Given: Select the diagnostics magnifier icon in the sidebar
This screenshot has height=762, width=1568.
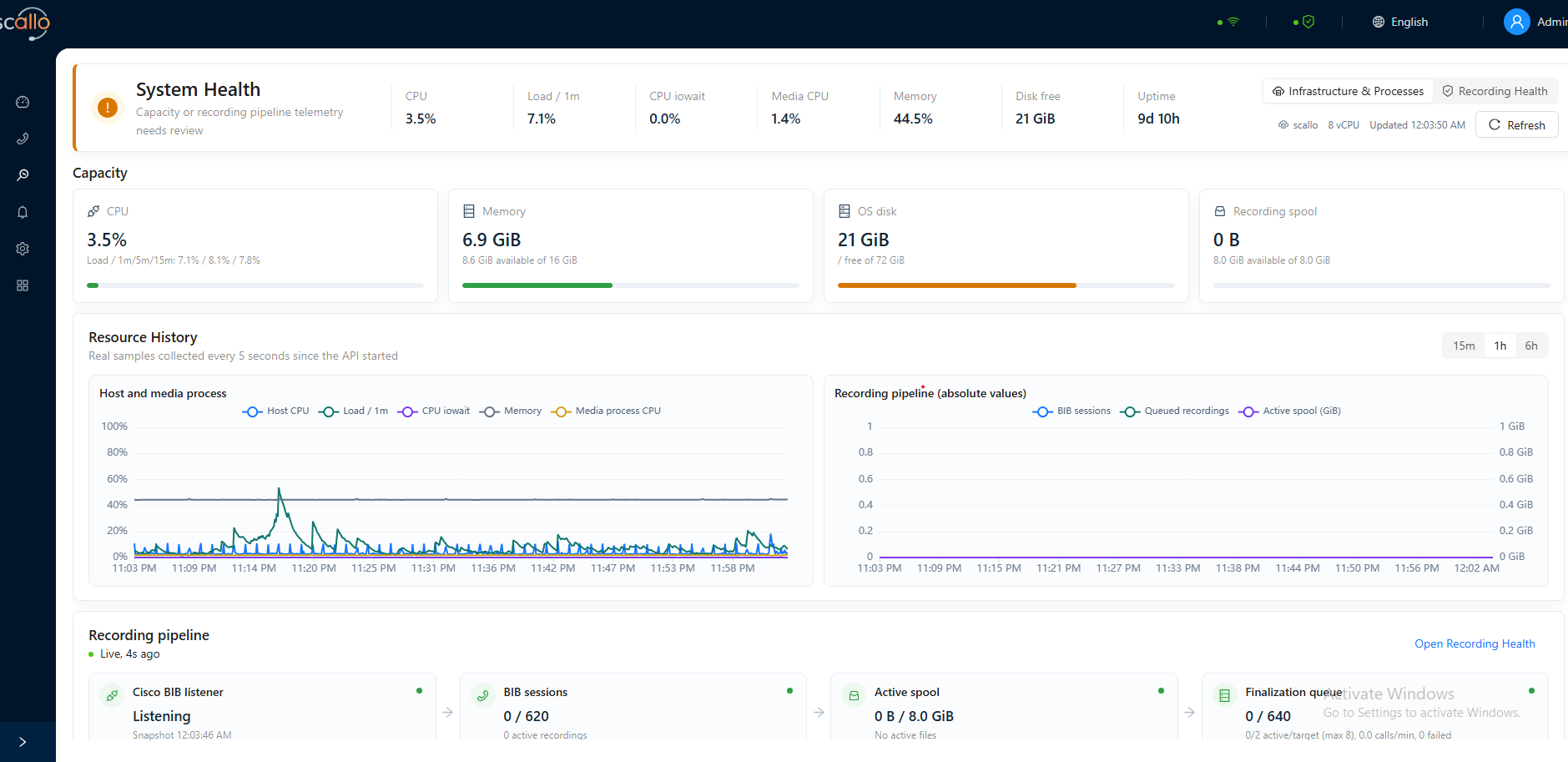Looking at the screenshot, I should click(x=23, y=175).
